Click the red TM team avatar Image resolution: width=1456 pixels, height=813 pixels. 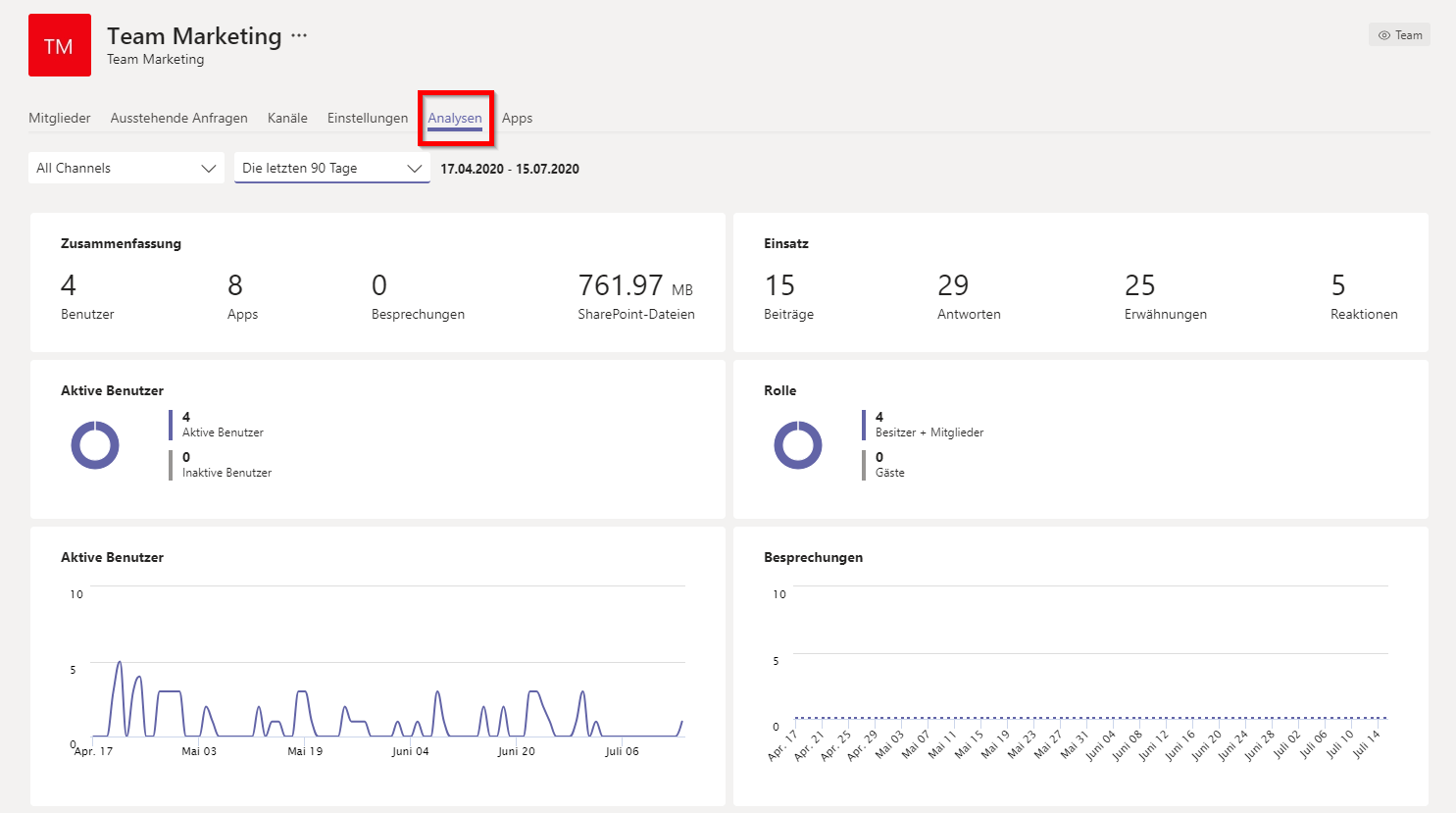click(x=60, y=45)
